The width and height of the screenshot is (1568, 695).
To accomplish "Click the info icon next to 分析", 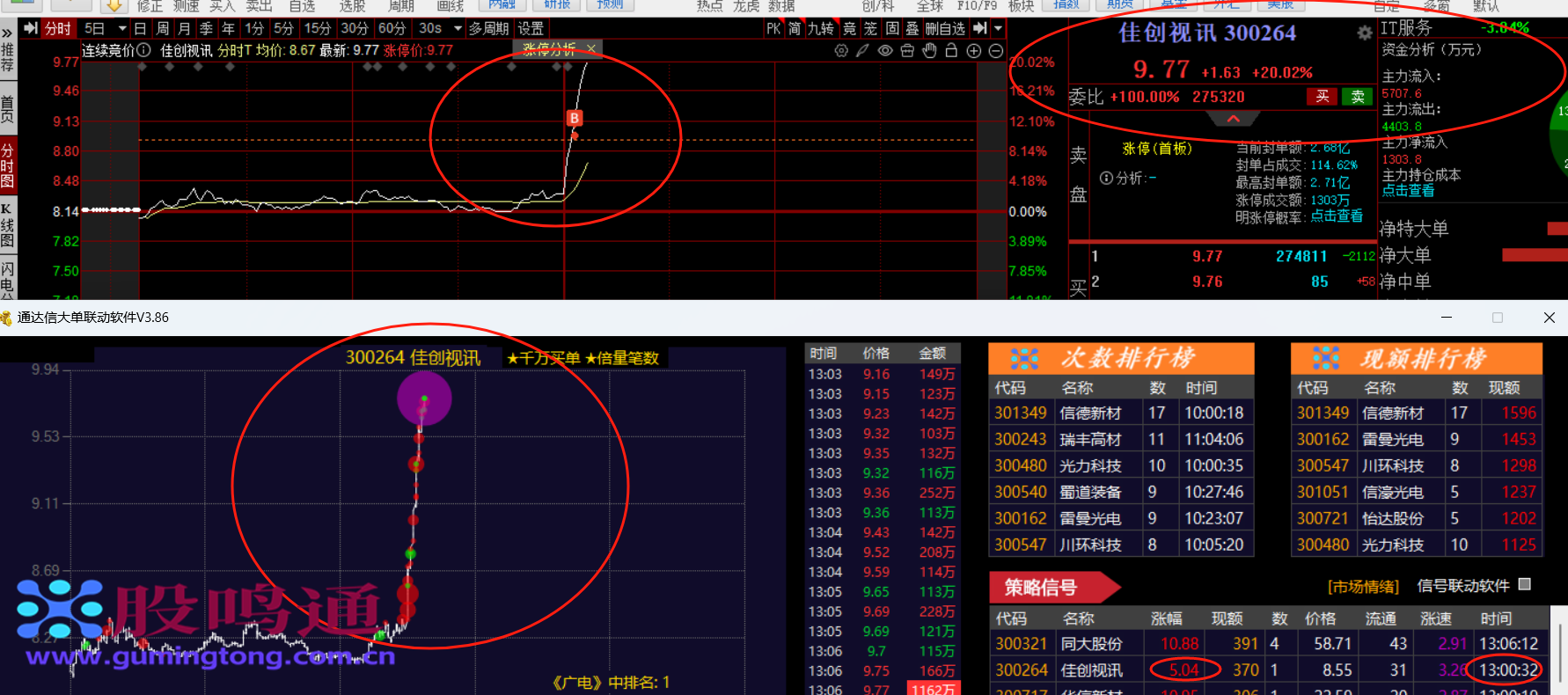I will point(1107,179).
